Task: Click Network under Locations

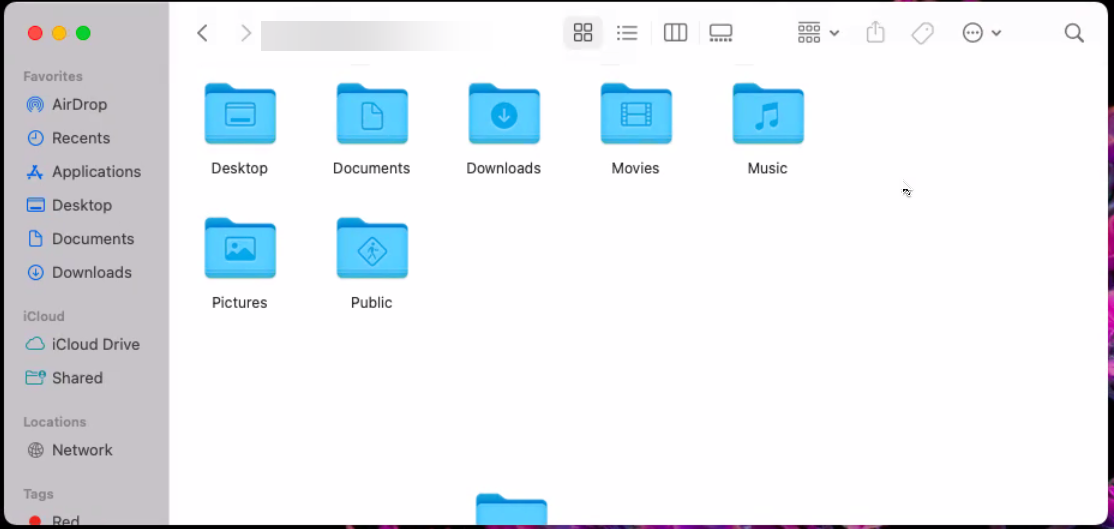Action: click(x=82, y=450)
